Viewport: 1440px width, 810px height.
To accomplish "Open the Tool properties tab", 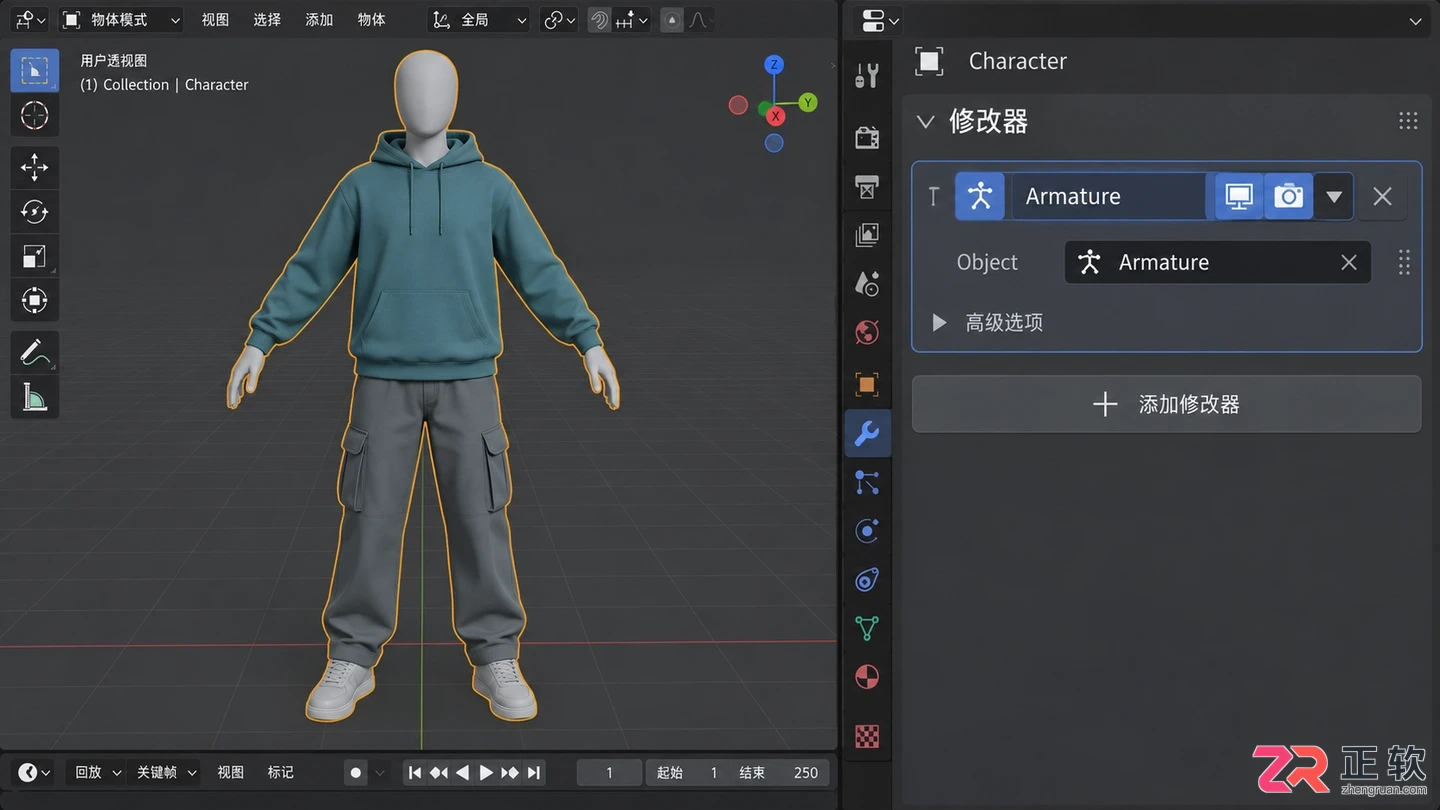I will (x=867, y=76).
